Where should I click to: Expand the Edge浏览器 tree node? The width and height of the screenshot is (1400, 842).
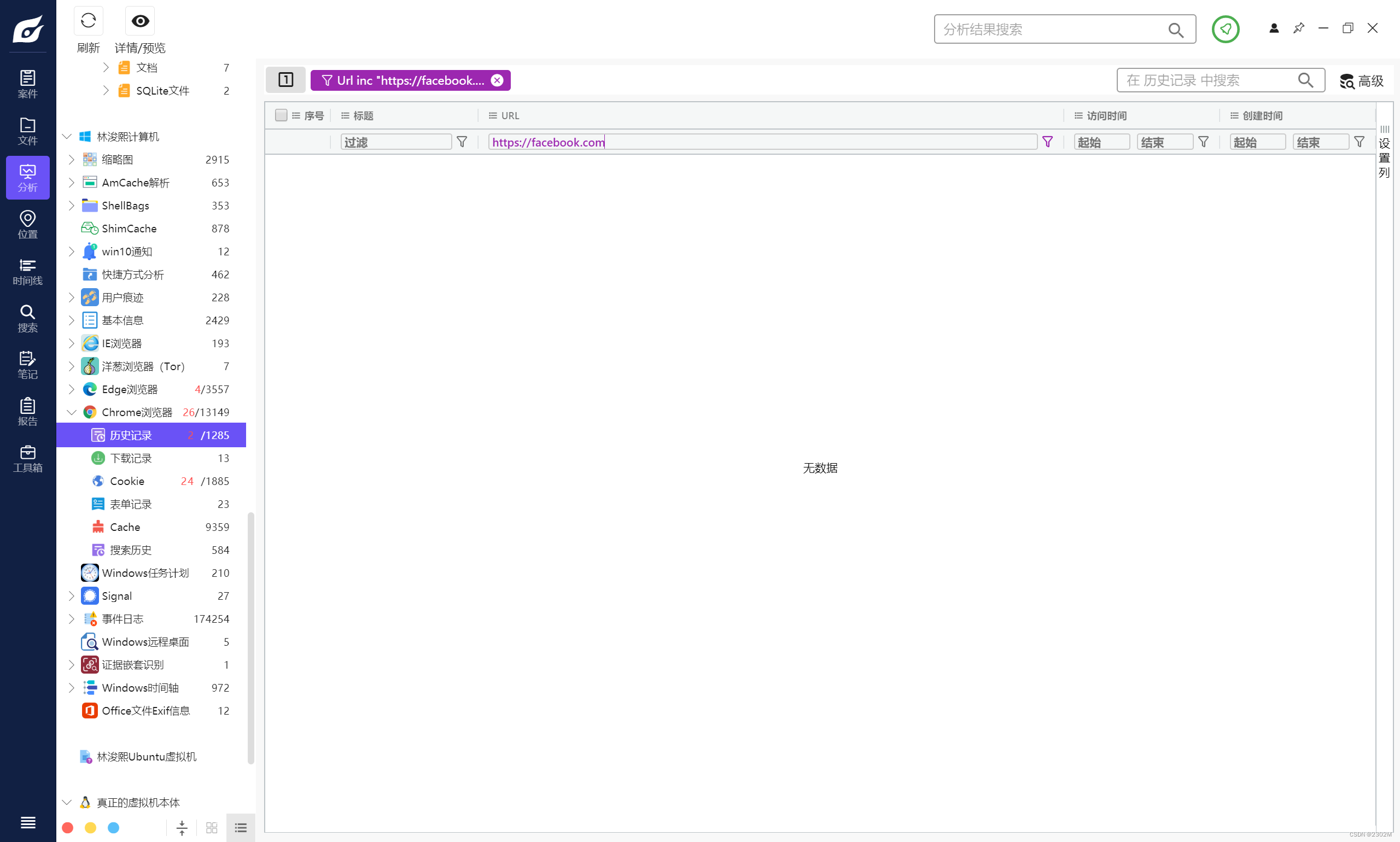(x=72, y=389)
